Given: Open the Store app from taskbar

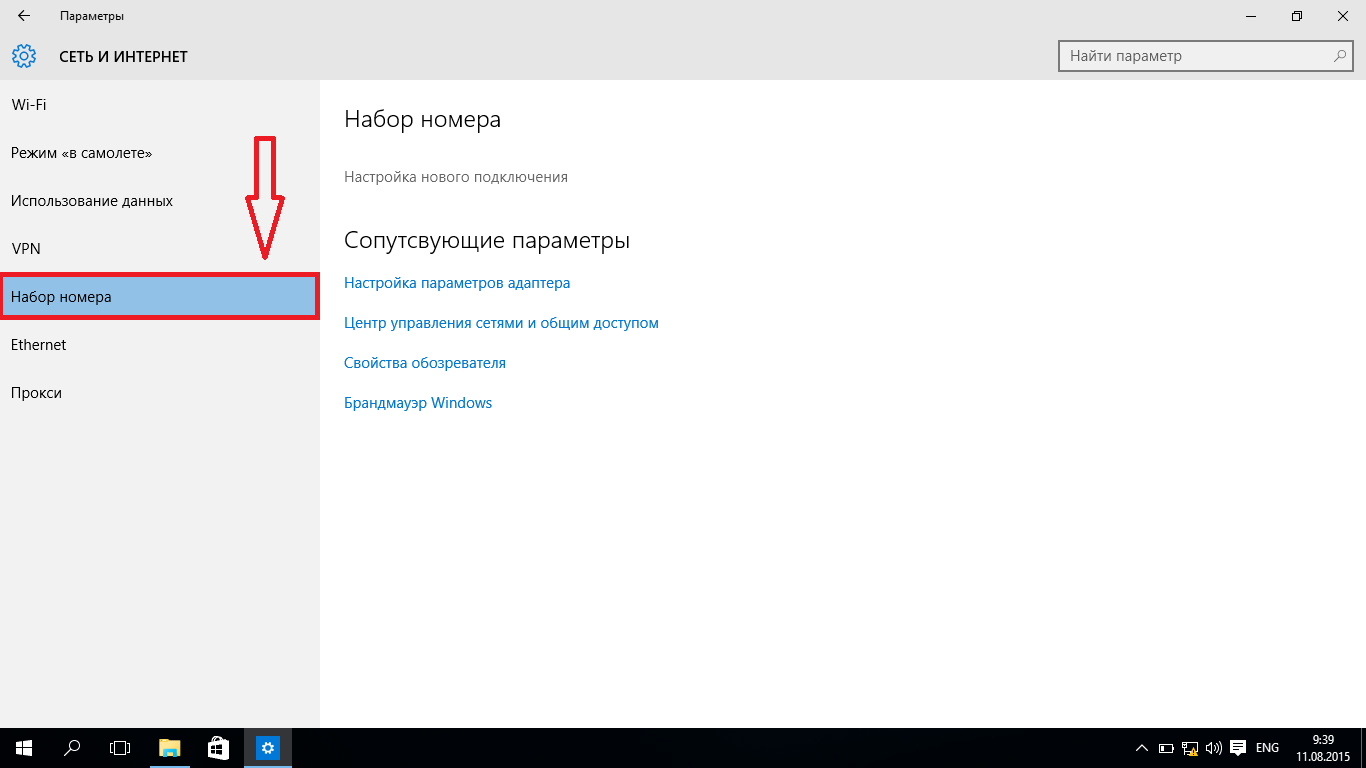Looking at the screenshot, I should (218, 748).
